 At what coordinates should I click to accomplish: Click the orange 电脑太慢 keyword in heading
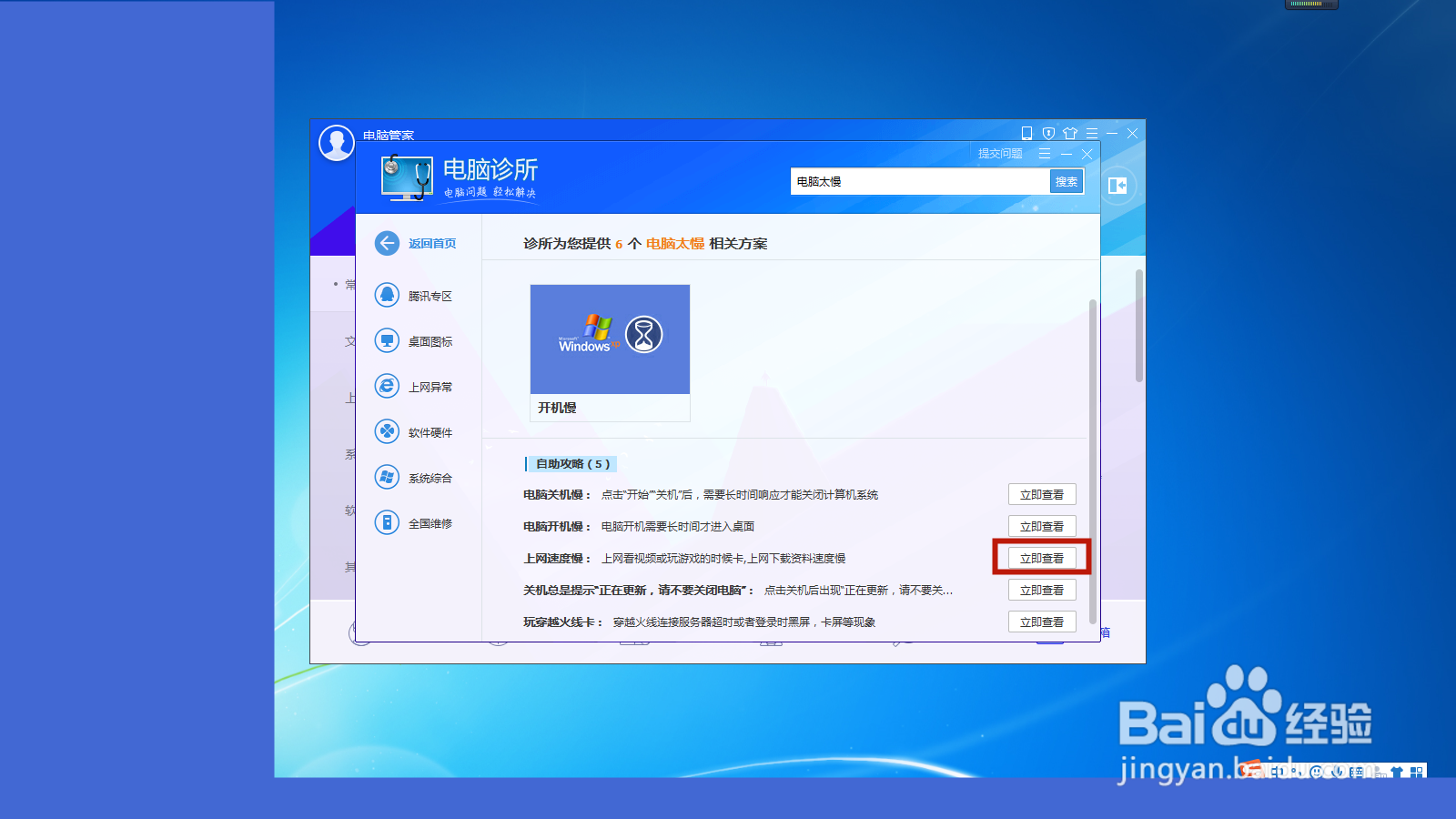click(675, 244)
